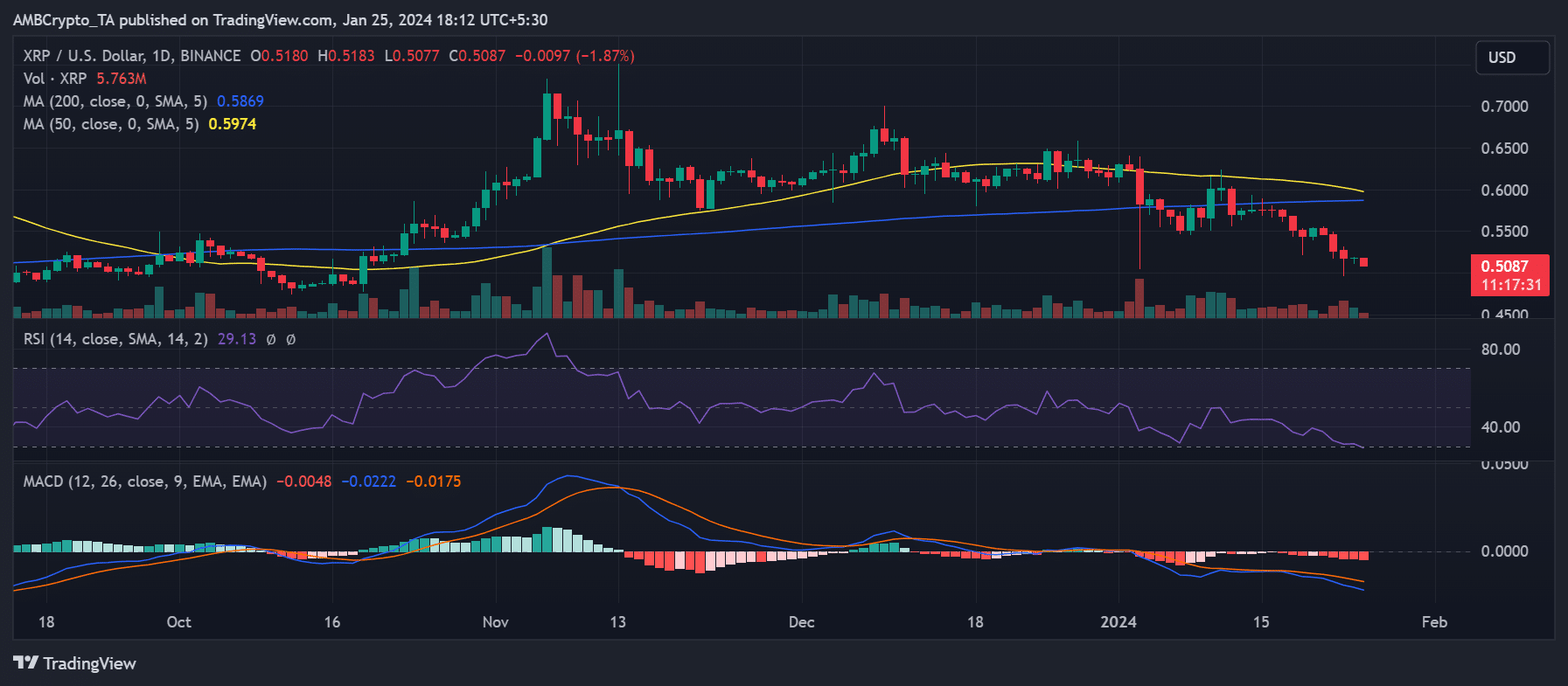
Task: Click the XRP / U.S. Dollar symbol title
Action: click(x=132, y=56)
